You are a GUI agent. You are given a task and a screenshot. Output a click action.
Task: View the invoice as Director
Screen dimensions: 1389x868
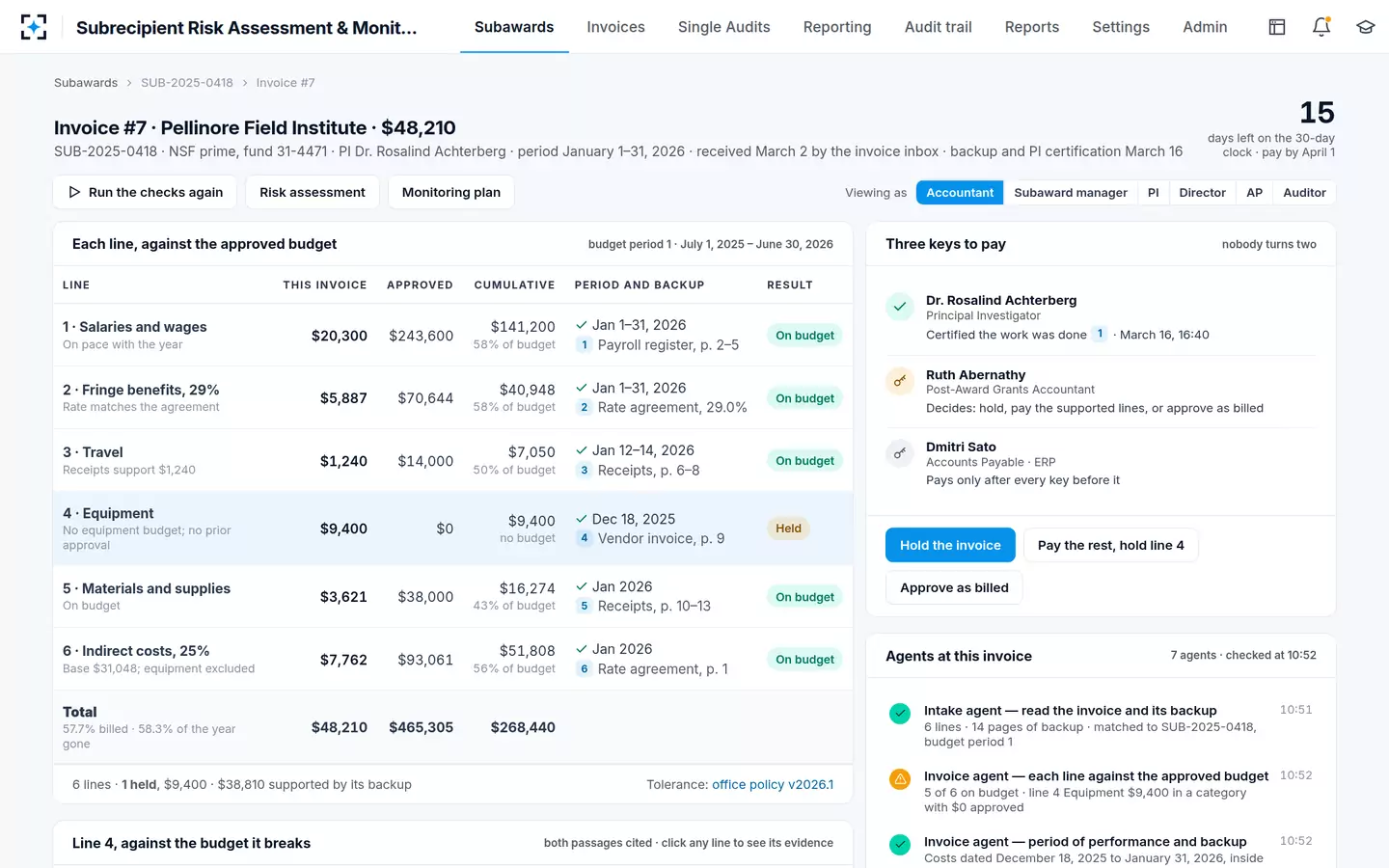(x=1203, y=193)
